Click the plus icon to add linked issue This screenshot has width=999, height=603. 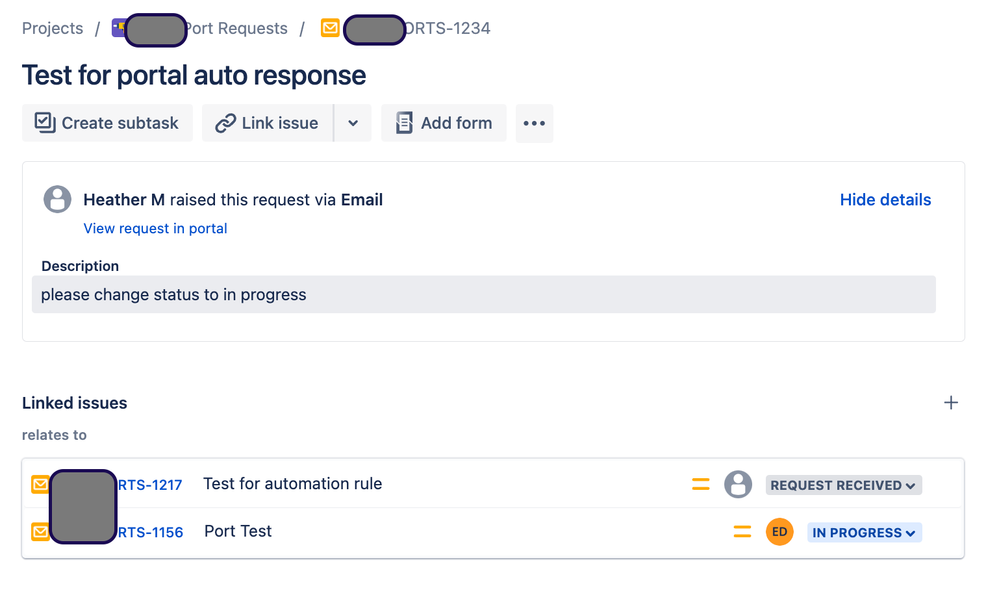(x=951, y=402)
